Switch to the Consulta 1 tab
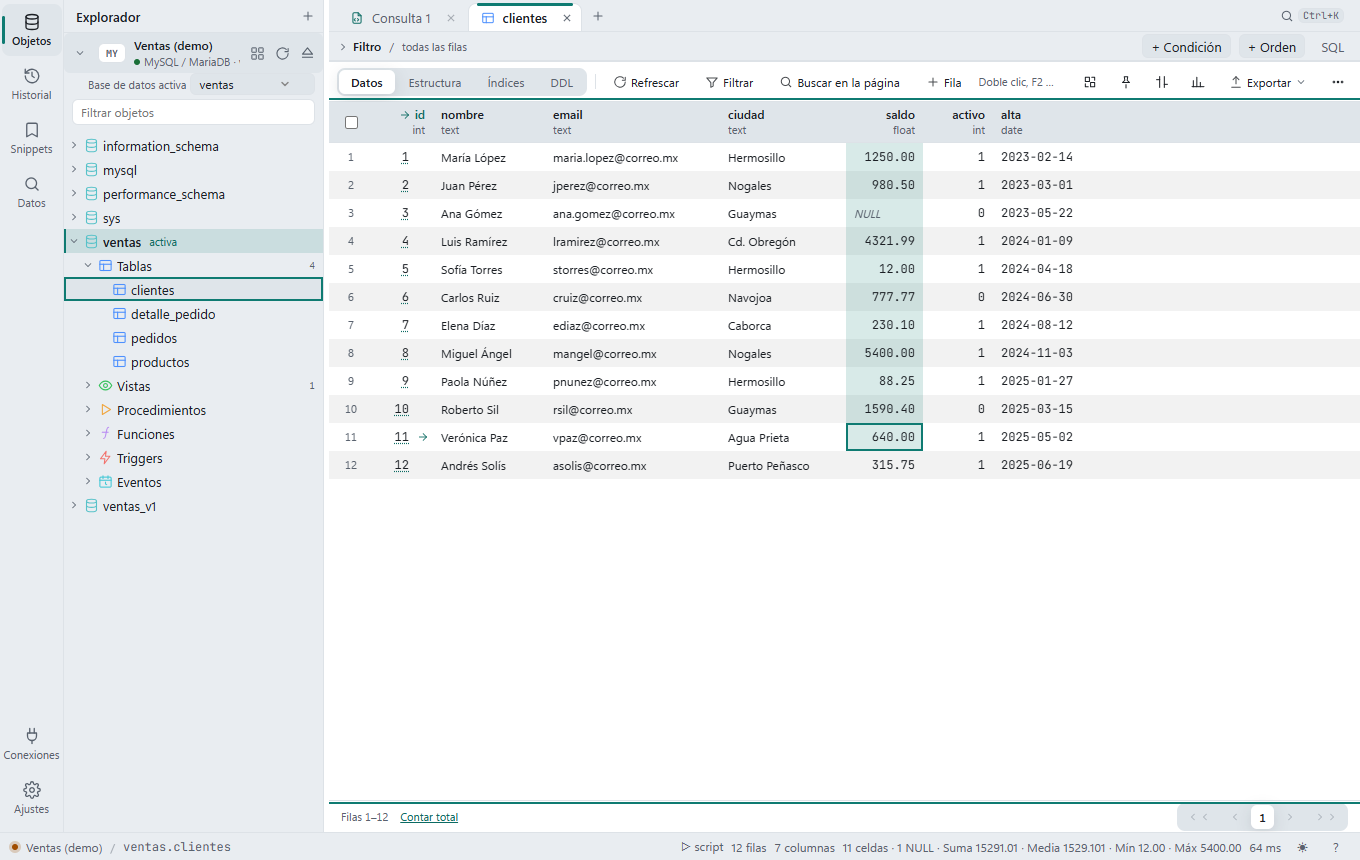Image resolution: width=1360 pixels, height=860 pixels. pyautogui.click(x=402, y=18)
